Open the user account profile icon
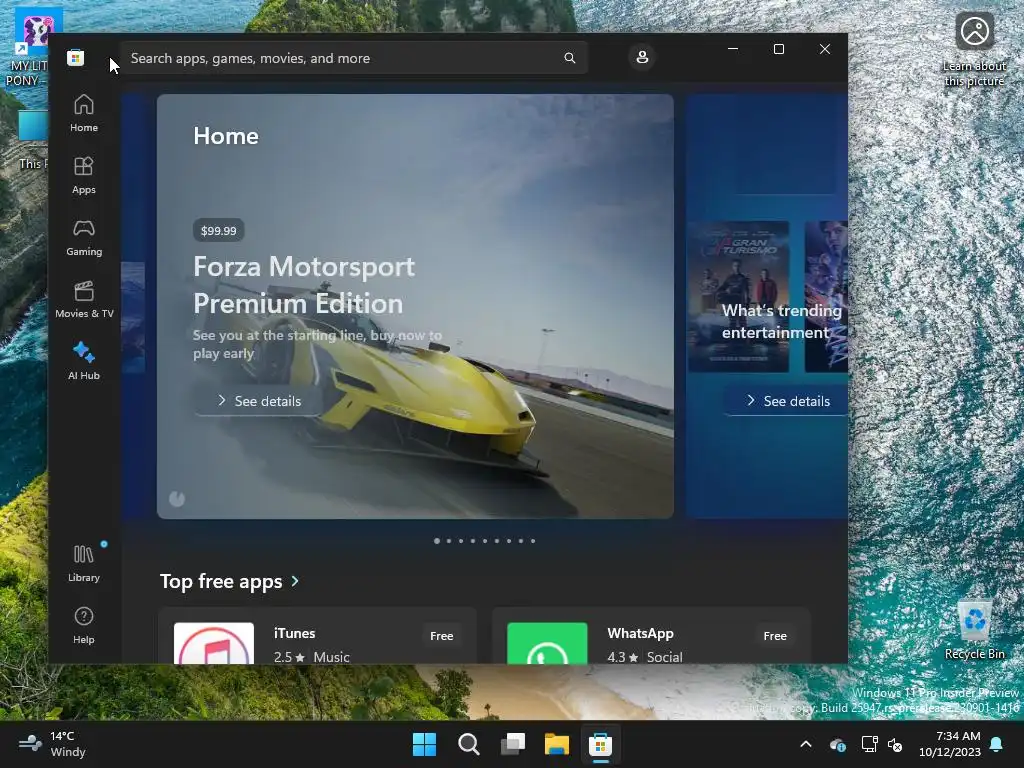Viewport: 1024px width, 768px height. coord(642,57)
